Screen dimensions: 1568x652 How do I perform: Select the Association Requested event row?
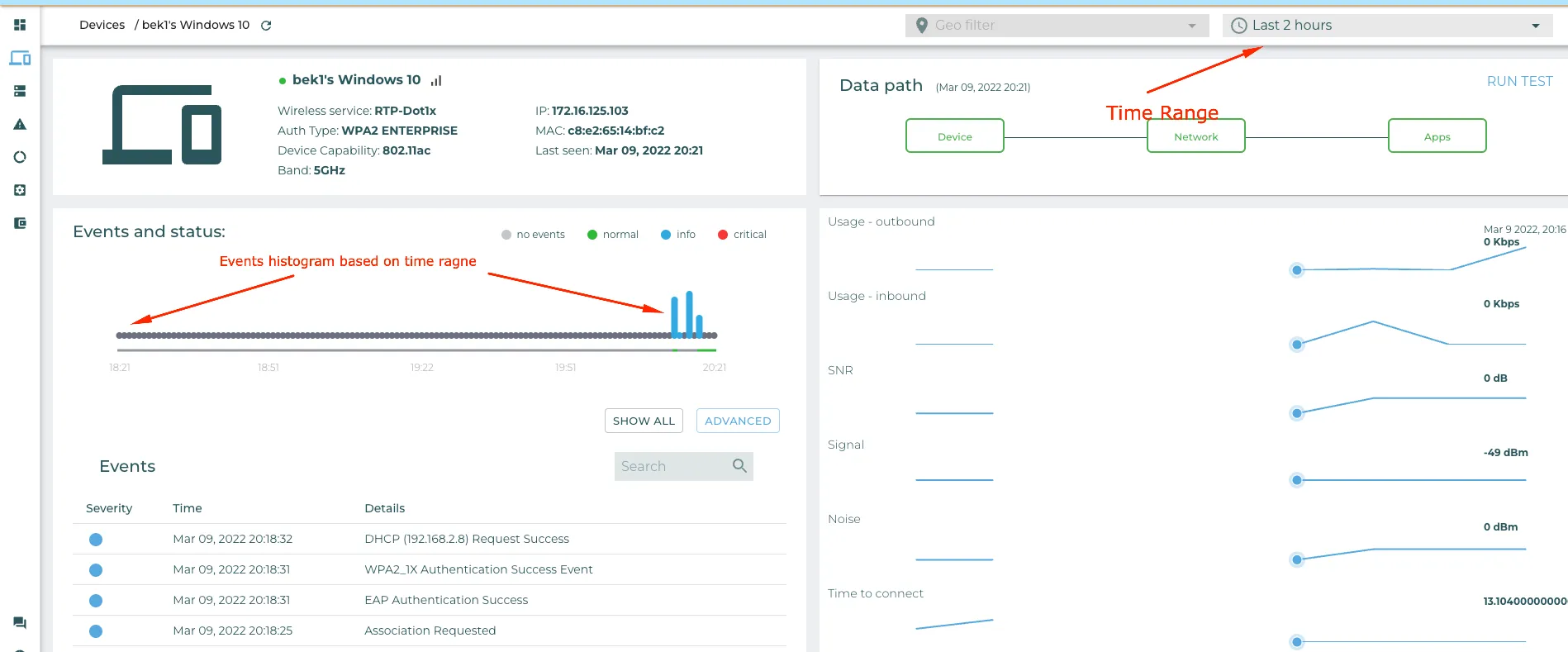[x=430, y=631]
